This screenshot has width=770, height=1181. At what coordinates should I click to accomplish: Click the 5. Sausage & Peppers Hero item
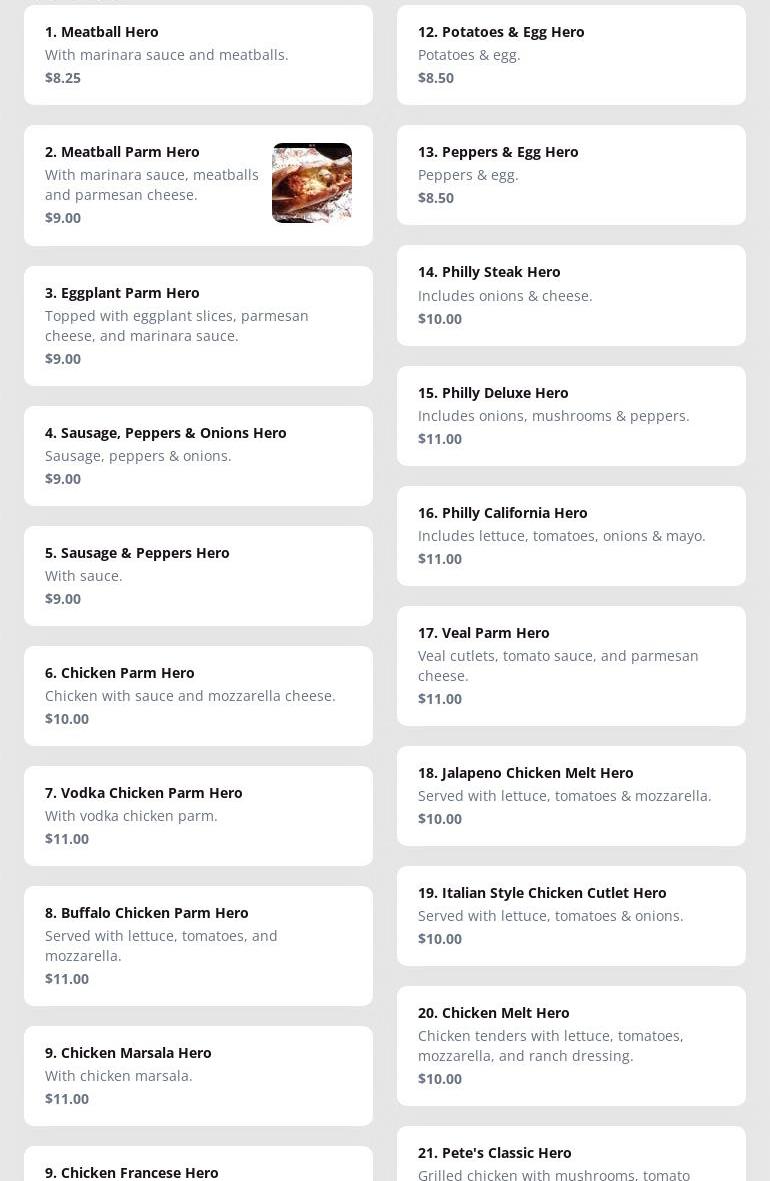198,575
